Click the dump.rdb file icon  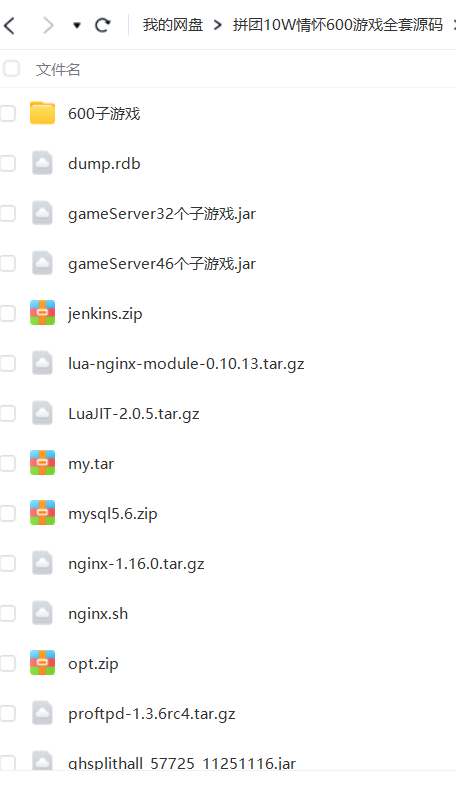click(x=42, y=163)
